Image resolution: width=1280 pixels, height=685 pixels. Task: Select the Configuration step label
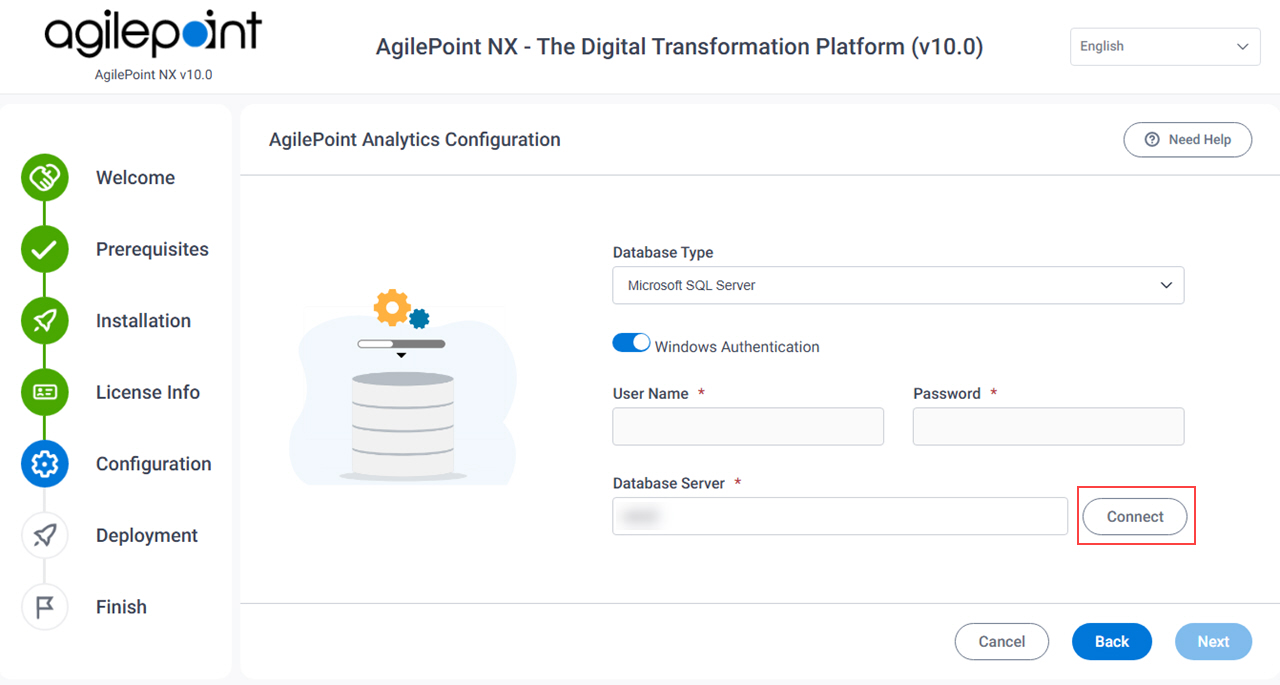154,464
